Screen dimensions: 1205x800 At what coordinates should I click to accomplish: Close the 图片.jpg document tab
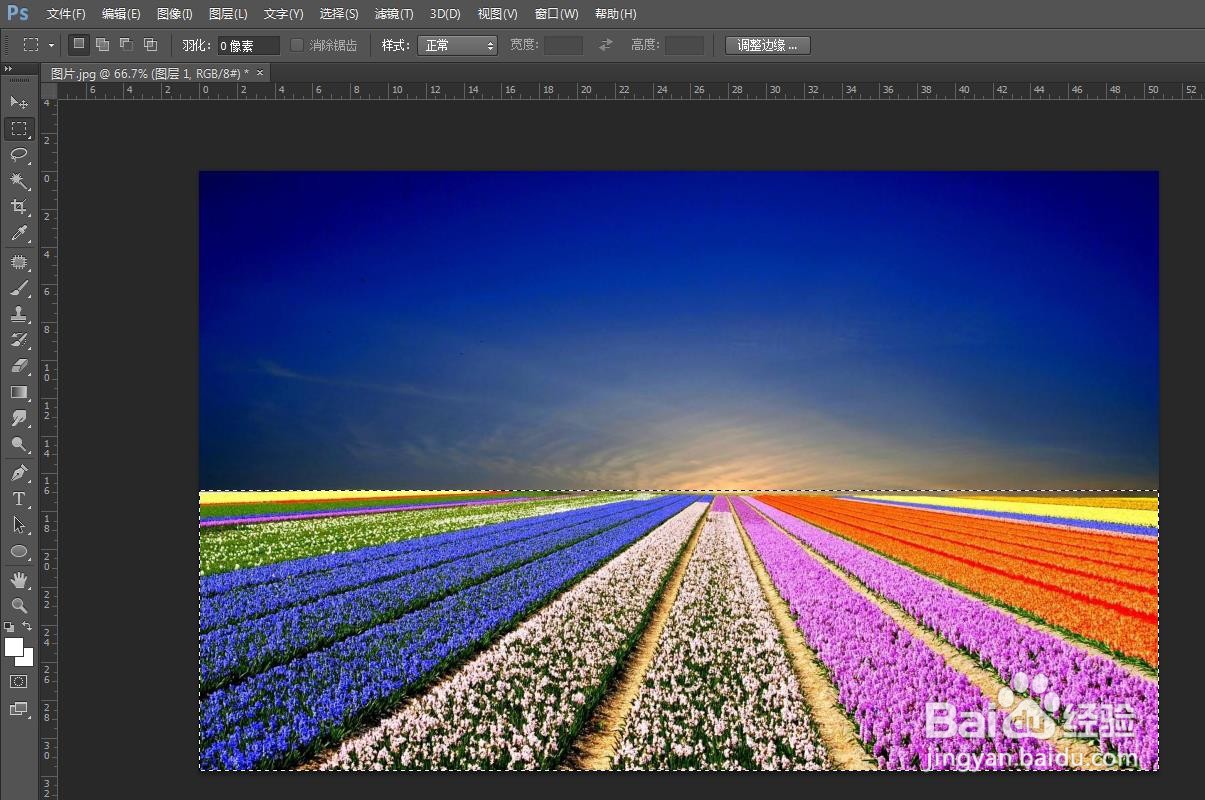(260, 73)
